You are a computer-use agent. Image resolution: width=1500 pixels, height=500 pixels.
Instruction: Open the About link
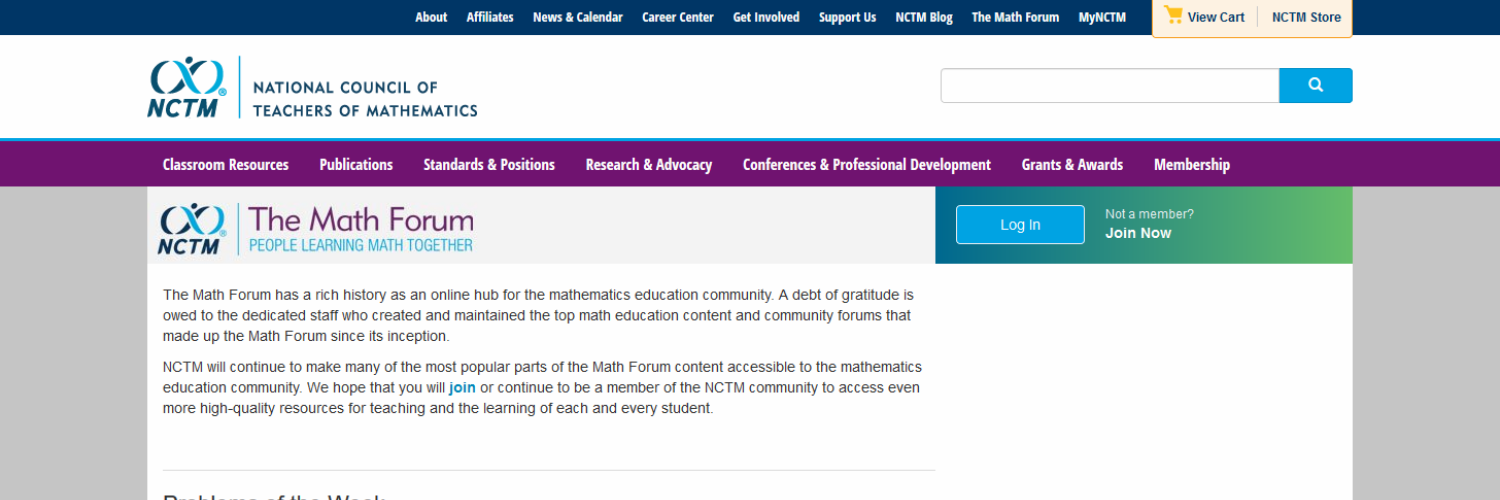[x=431, y=17]
